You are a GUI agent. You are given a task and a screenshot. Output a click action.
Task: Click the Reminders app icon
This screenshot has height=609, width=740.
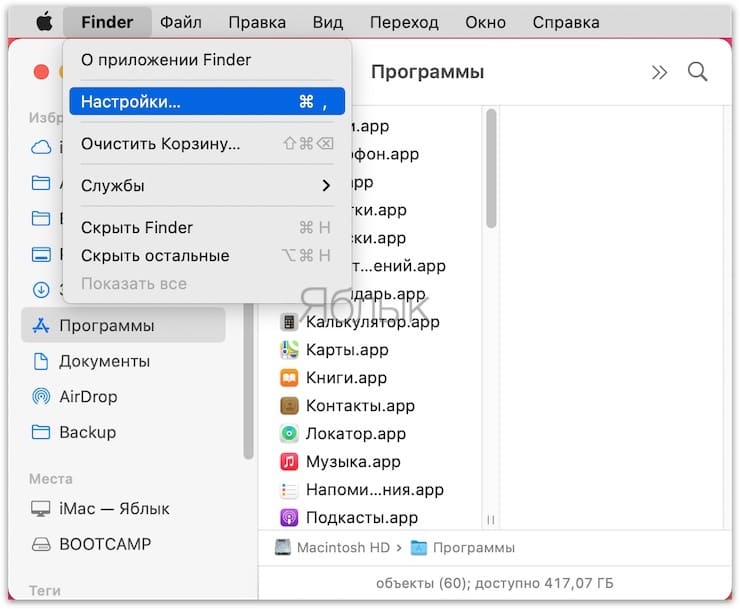click(x=289, y=490)
